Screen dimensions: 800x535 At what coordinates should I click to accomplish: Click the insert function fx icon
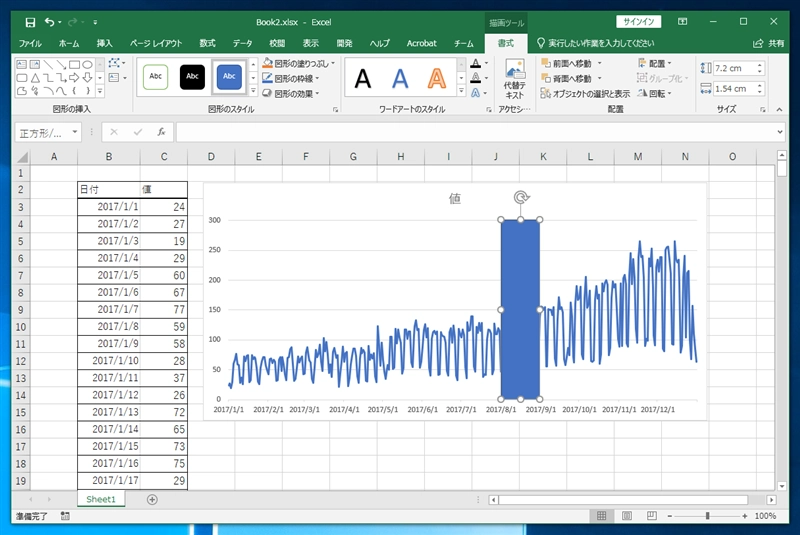coord(161,132)
